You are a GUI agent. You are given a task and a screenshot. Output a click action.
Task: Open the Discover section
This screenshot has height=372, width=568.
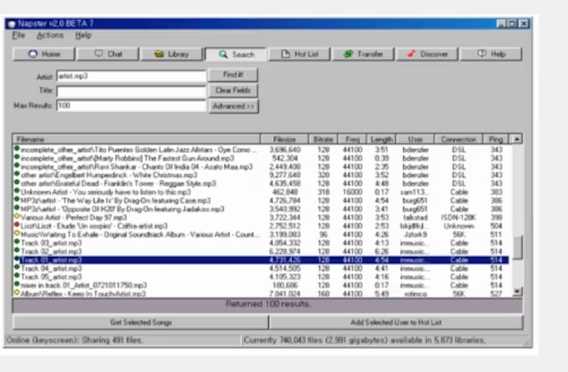coord(427,54)
